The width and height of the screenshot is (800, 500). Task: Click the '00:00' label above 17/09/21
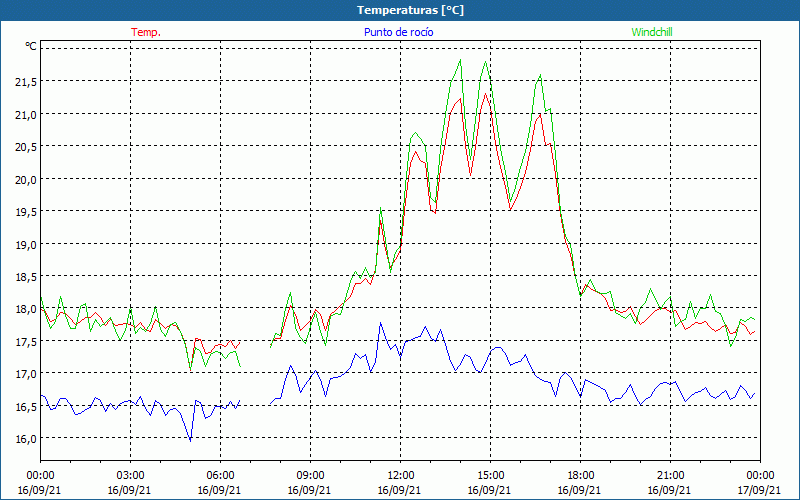tap(760, 476)
